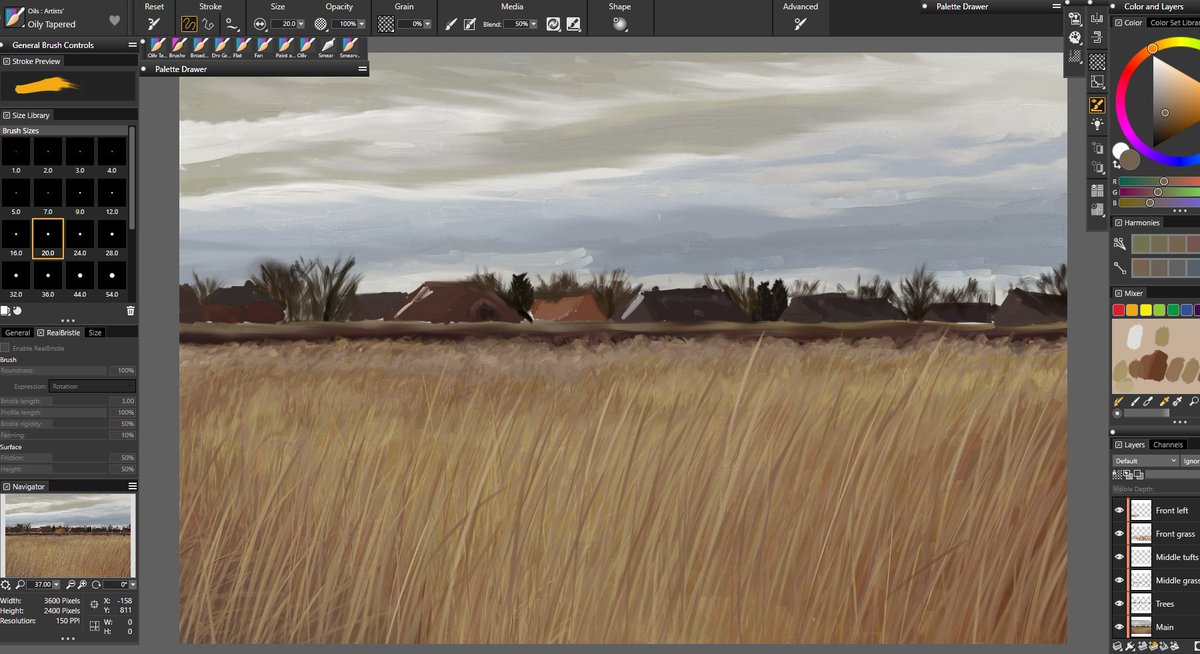
Task: Hide the Front grass layer
Action: (x=1119, y=533)
